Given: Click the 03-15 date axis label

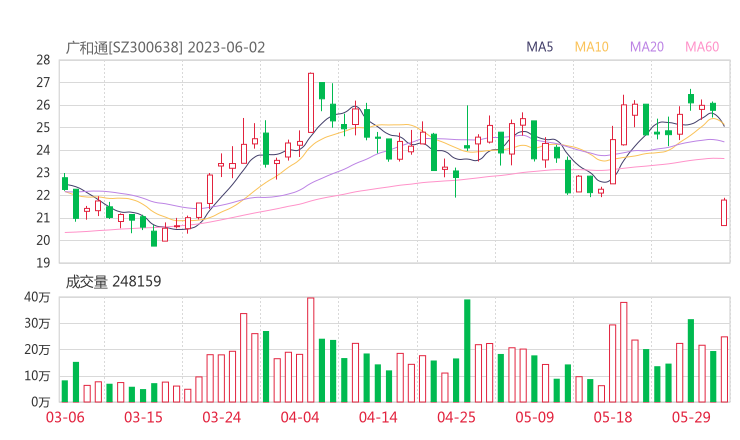Looking at the screenshot, I should 143,418.
